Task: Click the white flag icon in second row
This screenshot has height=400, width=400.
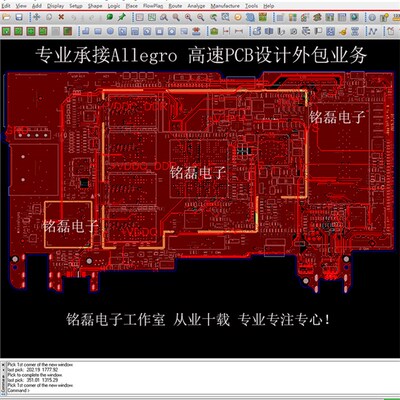Action: tap(318, 31)
